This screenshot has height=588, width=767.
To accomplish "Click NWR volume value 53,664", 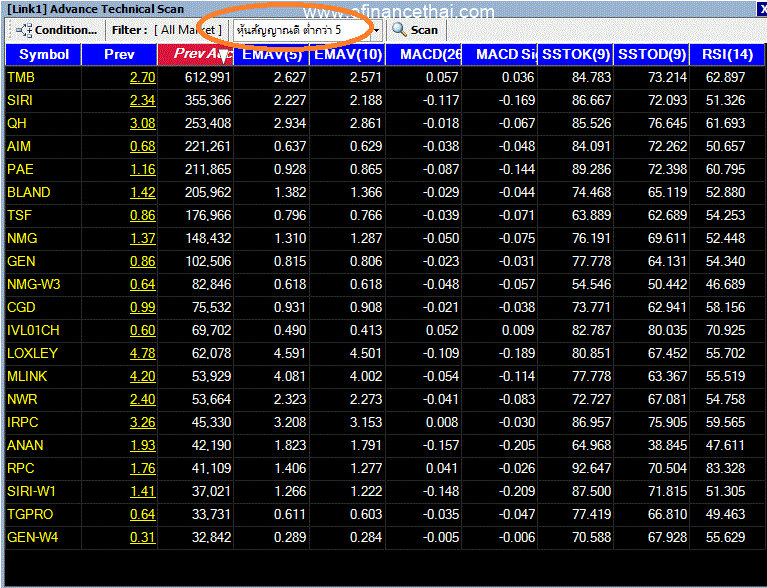I will pyautogui.click(x=211, y=399).
